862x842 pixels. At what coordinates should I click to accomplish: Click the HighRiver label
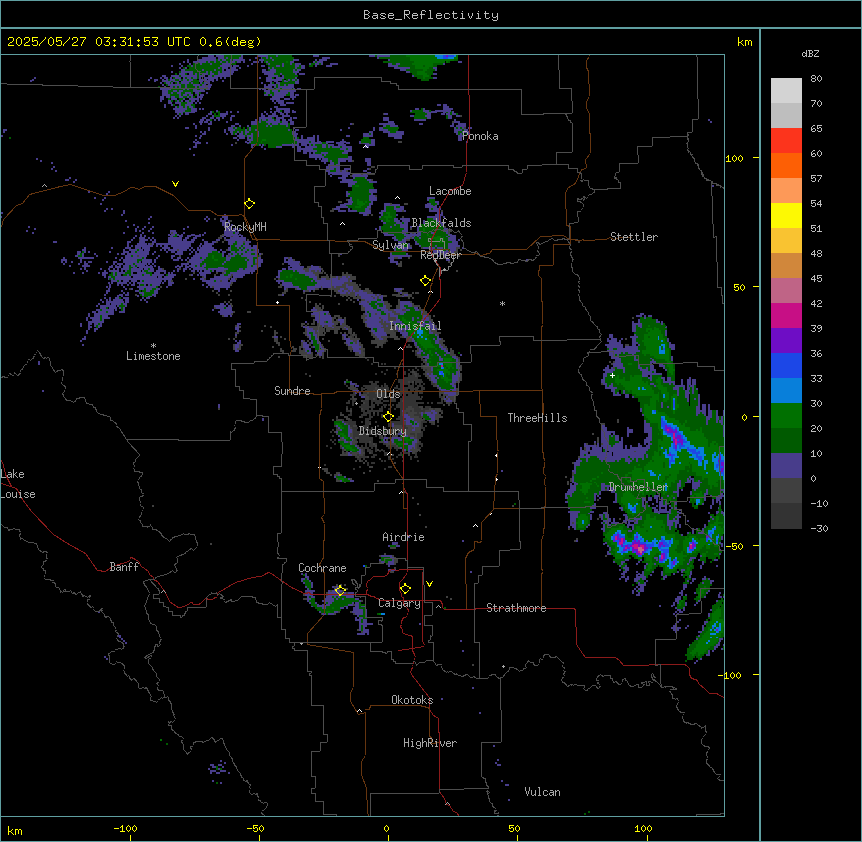430,743
